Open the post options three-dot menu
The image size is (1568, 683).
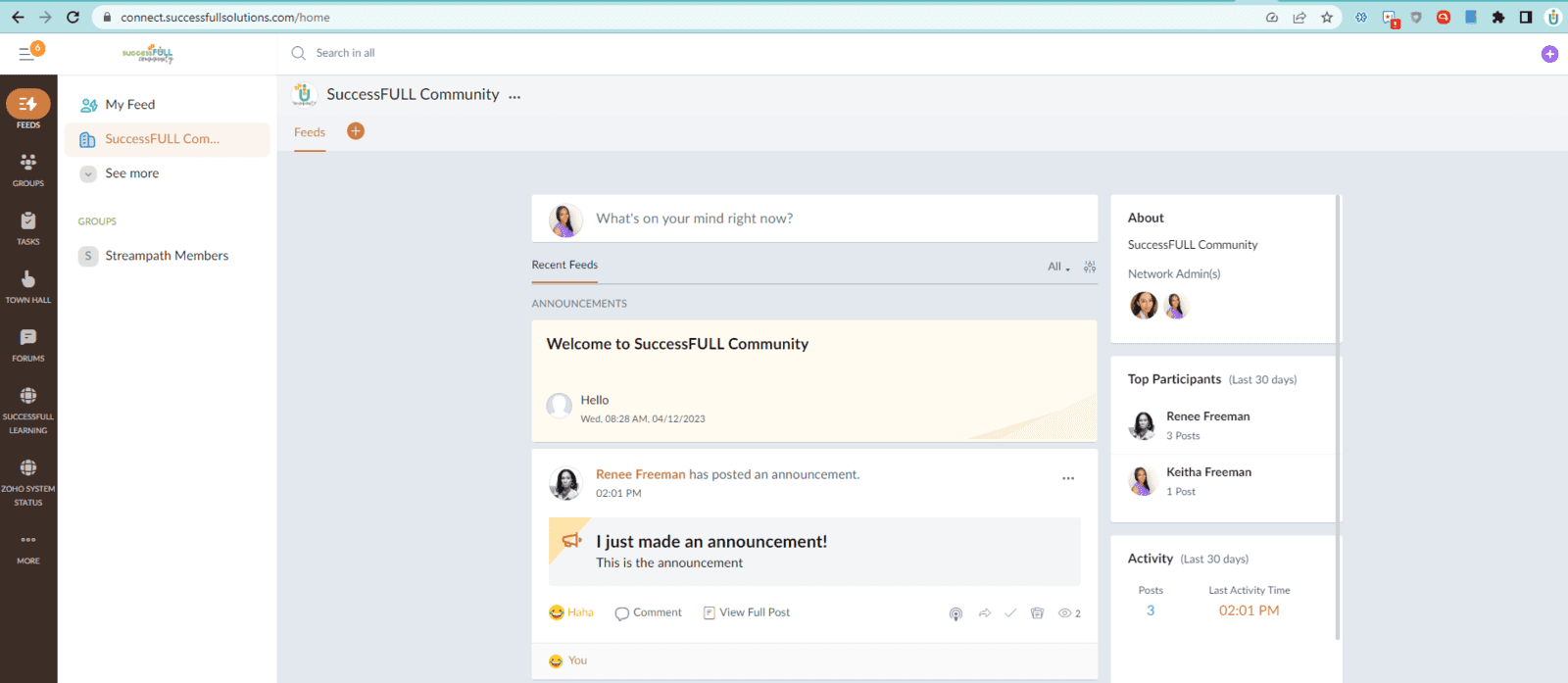(1068, 478)
